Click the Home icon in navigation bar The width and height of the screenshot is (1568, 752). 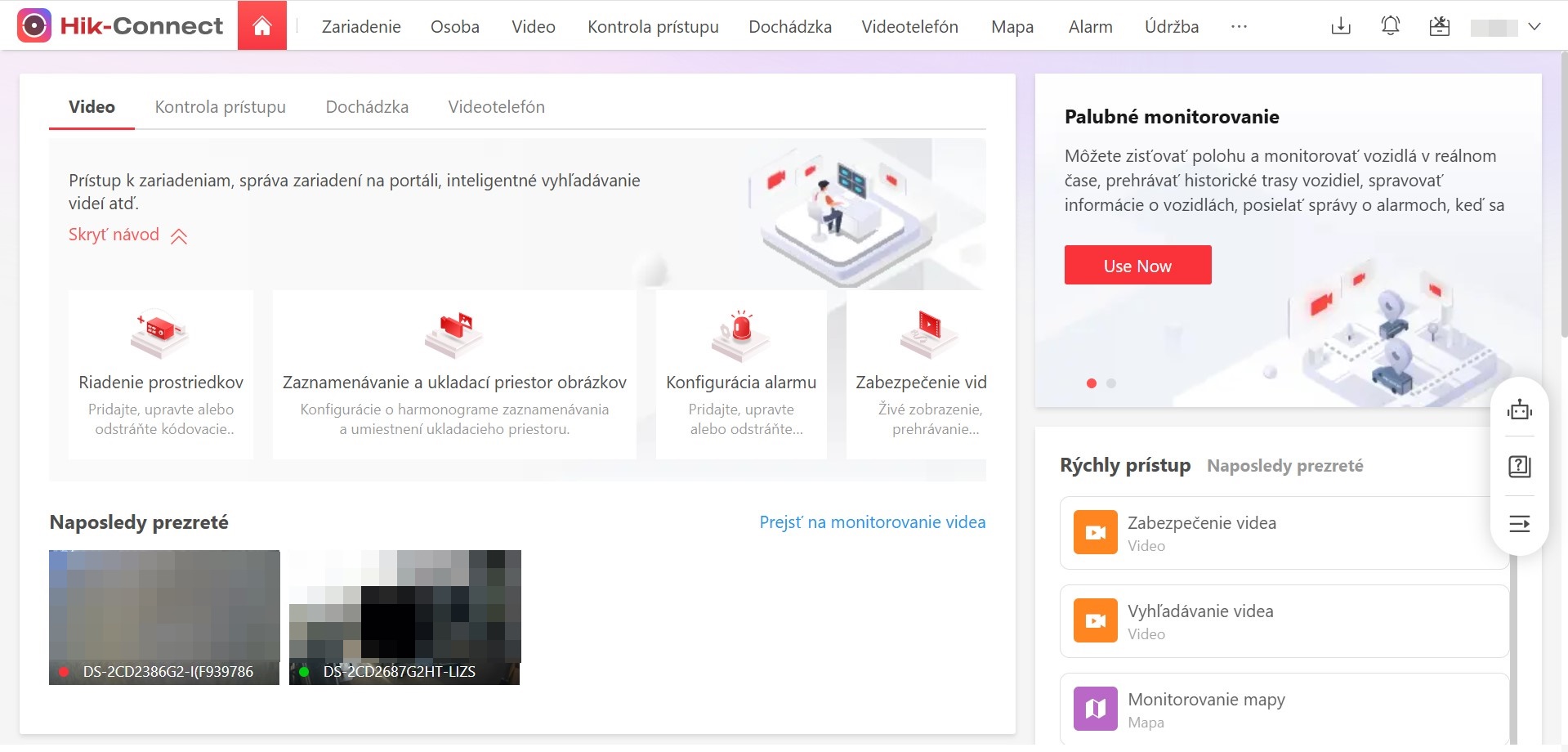point(261,26)
